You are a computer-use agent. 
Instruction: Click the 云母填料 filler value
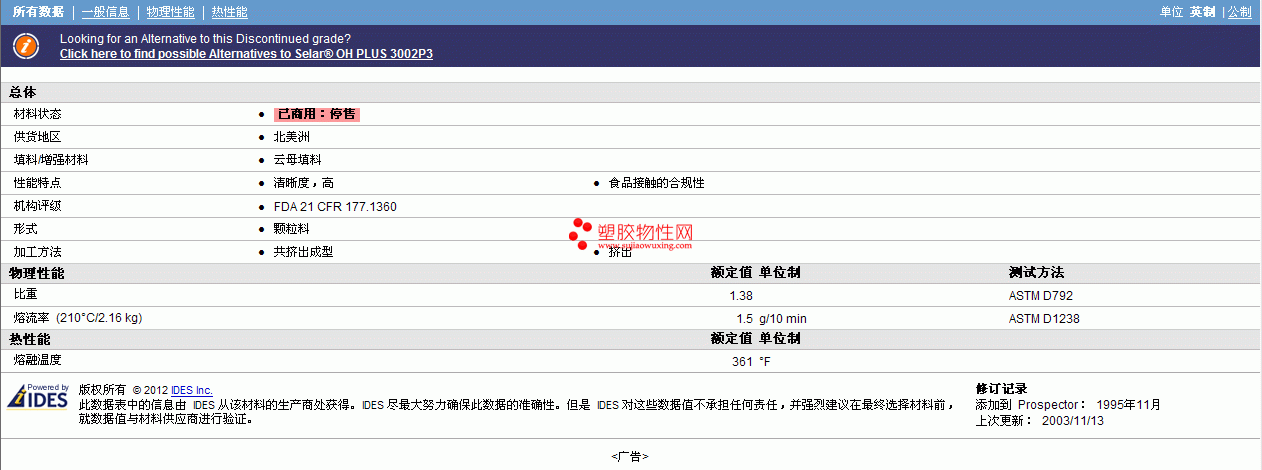tap(297, 160)
